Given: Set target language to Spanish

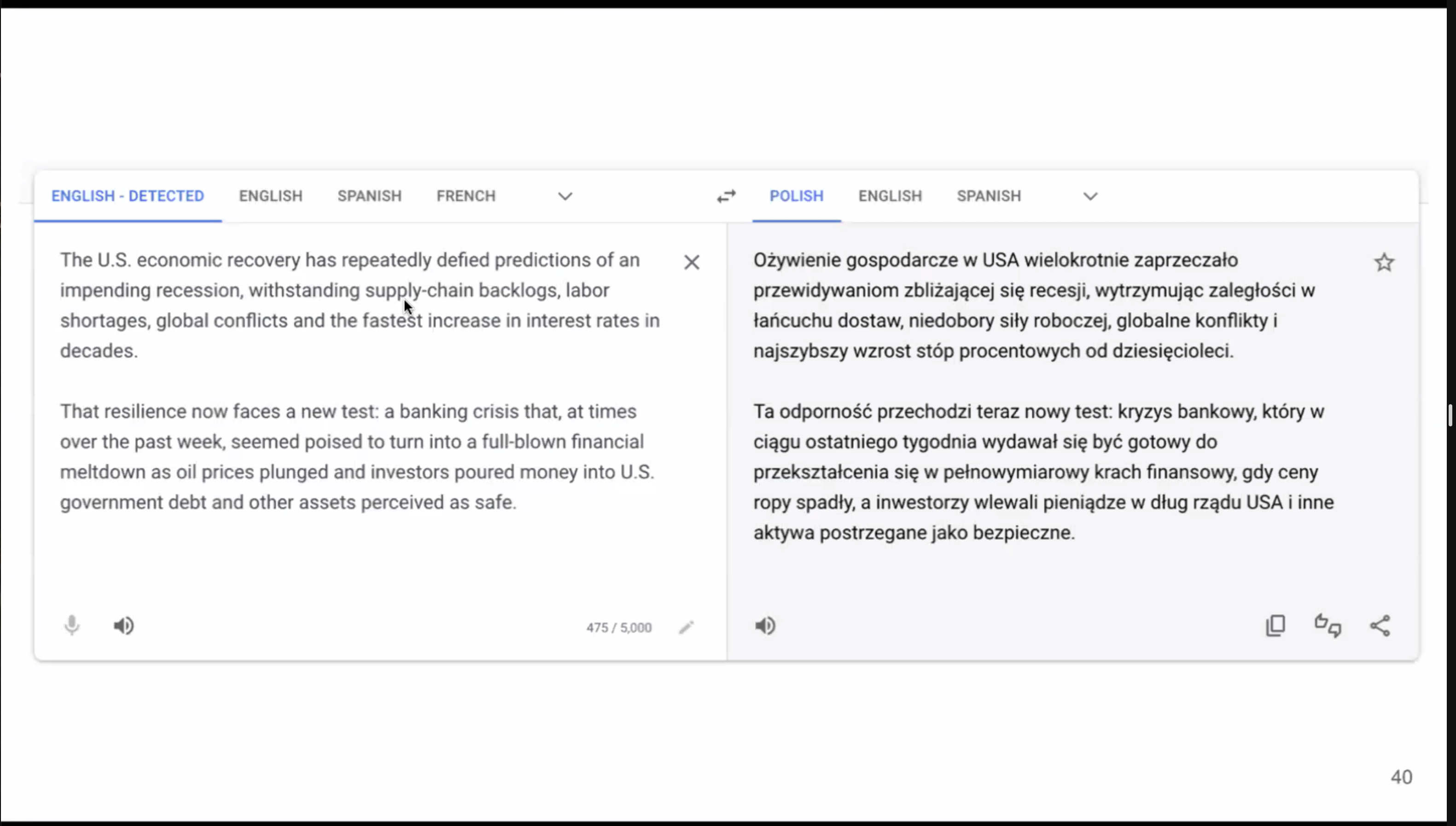Looking at the screenshot, I should [989, 196].
